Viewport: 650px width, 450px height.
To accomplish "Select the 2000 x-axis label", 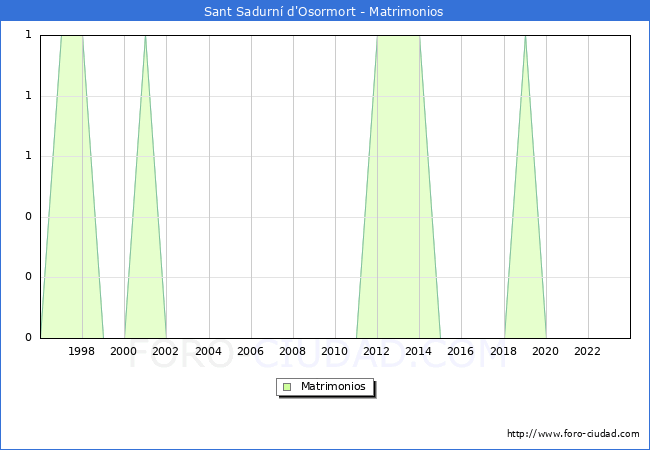I will tap(124, 351).
